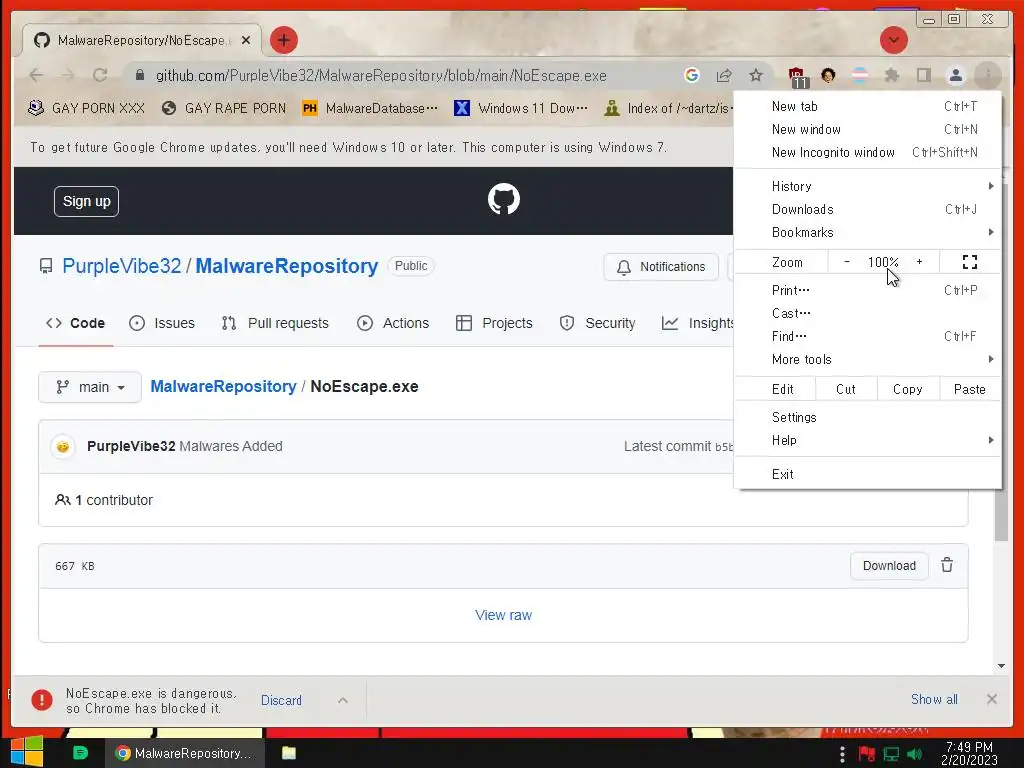1024x768 pixels.
Task: Select New Incognito window menu item
Action: [868, 152]
